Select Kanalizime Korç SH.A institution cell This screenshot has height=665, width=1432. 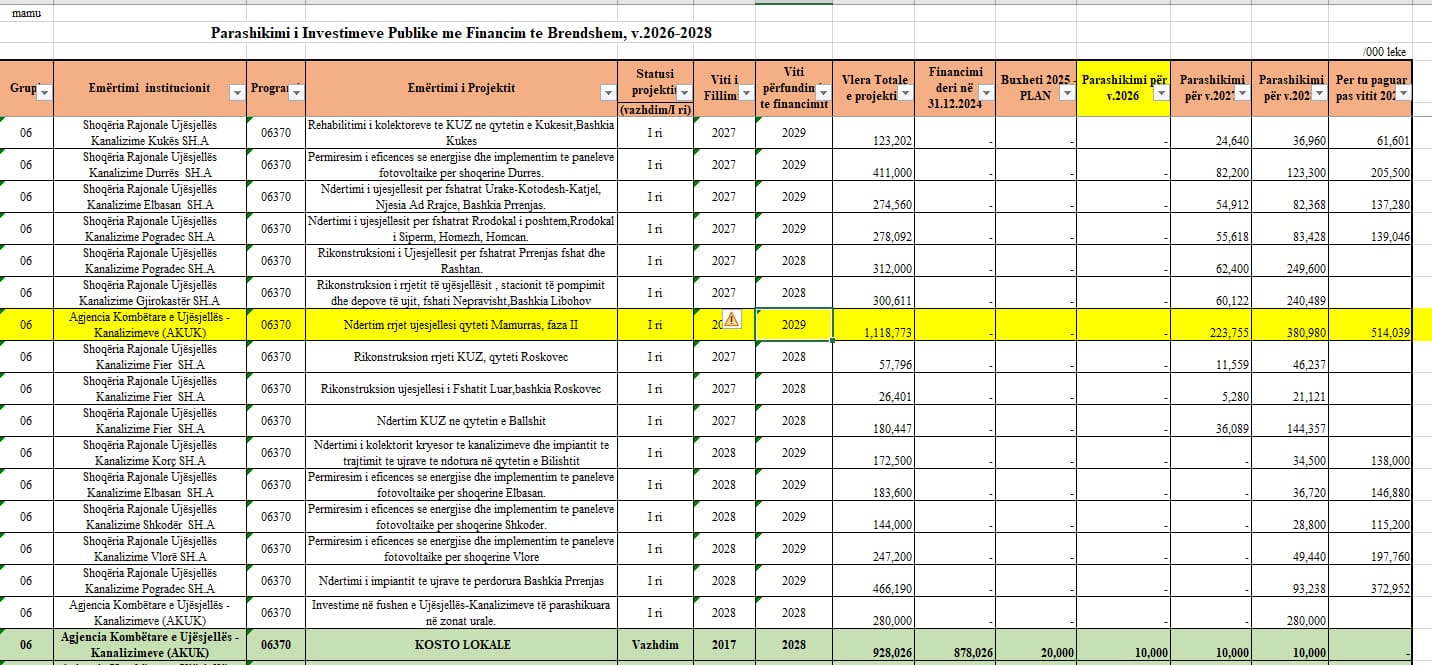150,452
